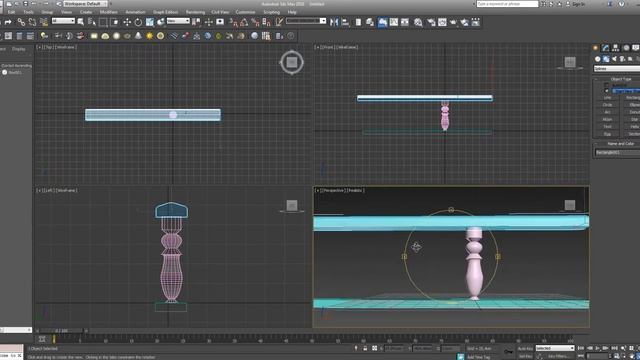Viewport: 640px width, 360px height.
Task: Select the Shapes category icon
Action: click(x=606, y=59)
